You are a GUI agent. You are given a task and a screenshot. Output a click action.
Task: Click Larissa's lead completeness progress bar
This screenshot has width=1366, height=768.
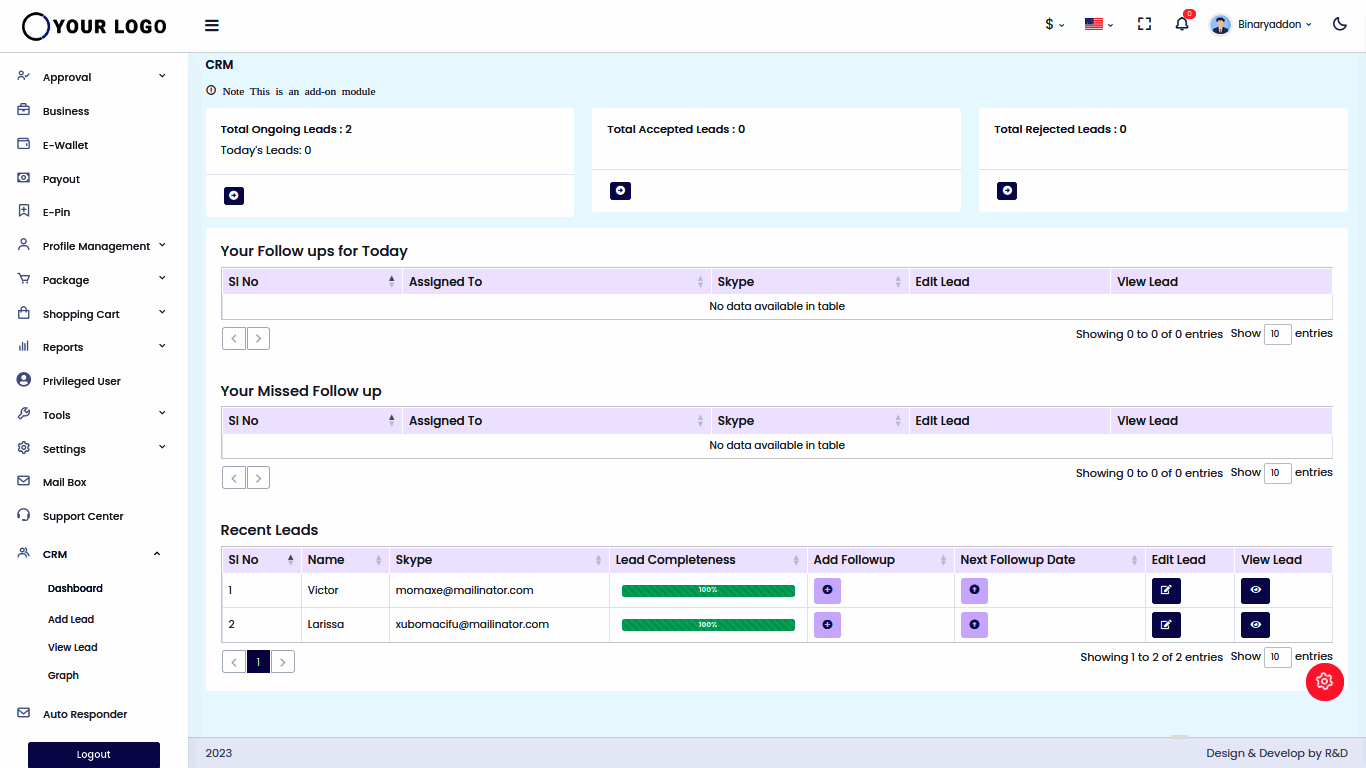[x=708, y=625]
